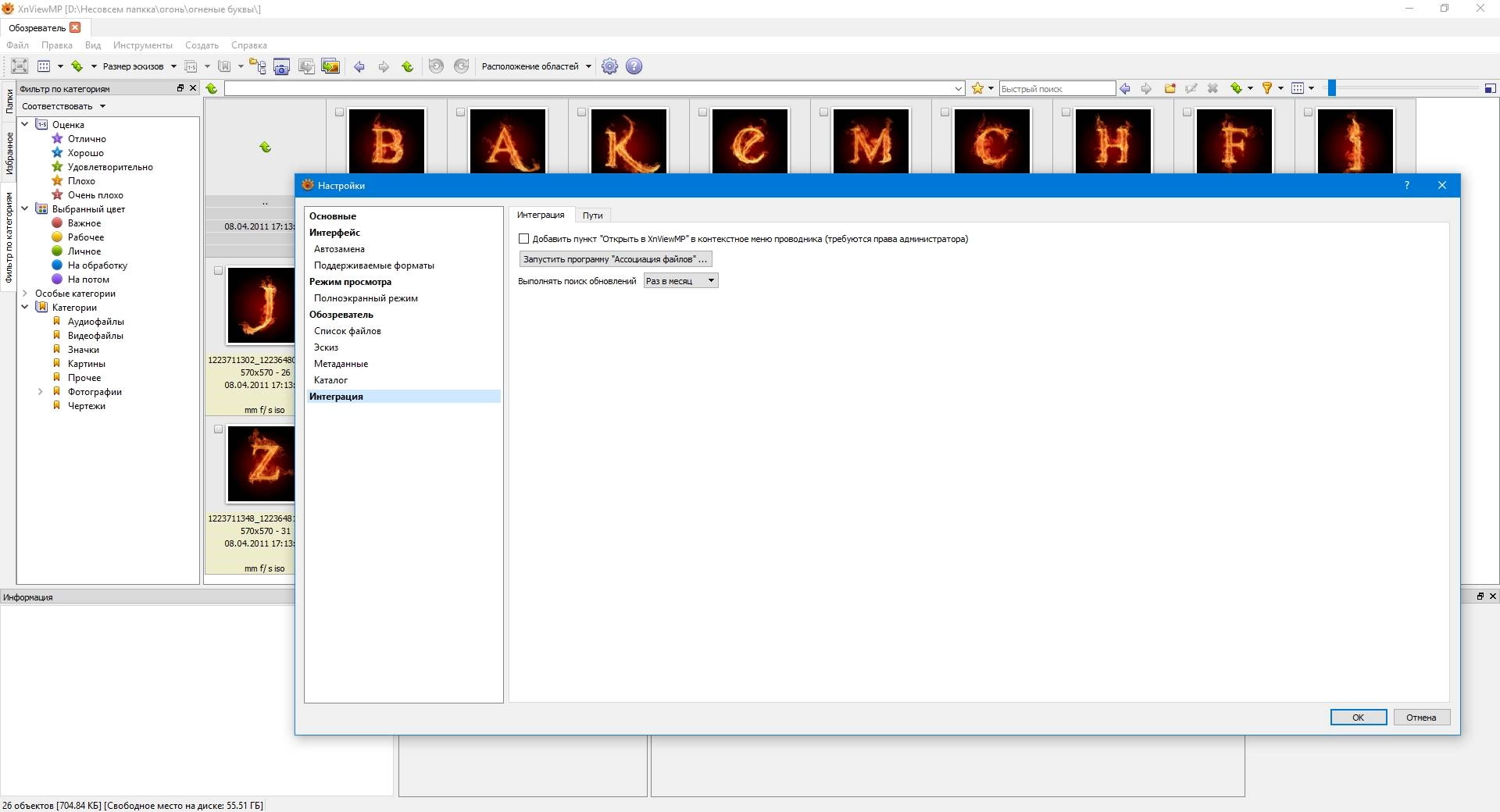Image resolution: width=1500 pixels, height=812 pixels.
Task: Open 'Расположение областей' dropdown
Action: pyautogui.click(x=537, y=66)
